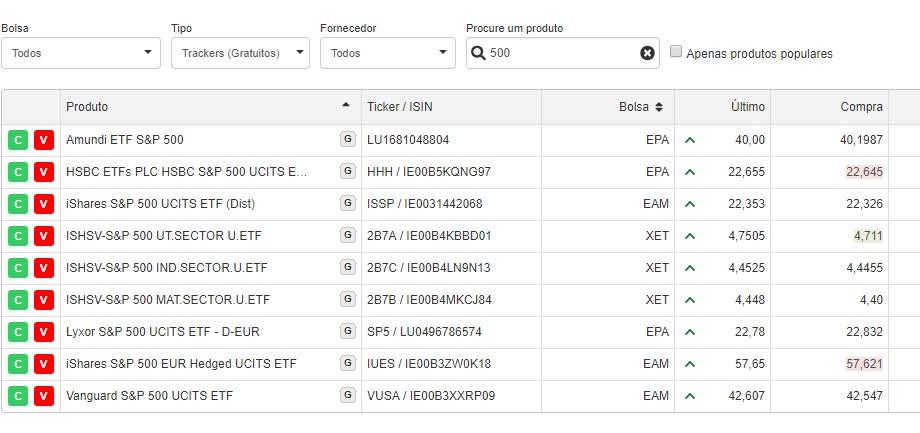
Task: Clear the product search field
Action: pos(647,53)
